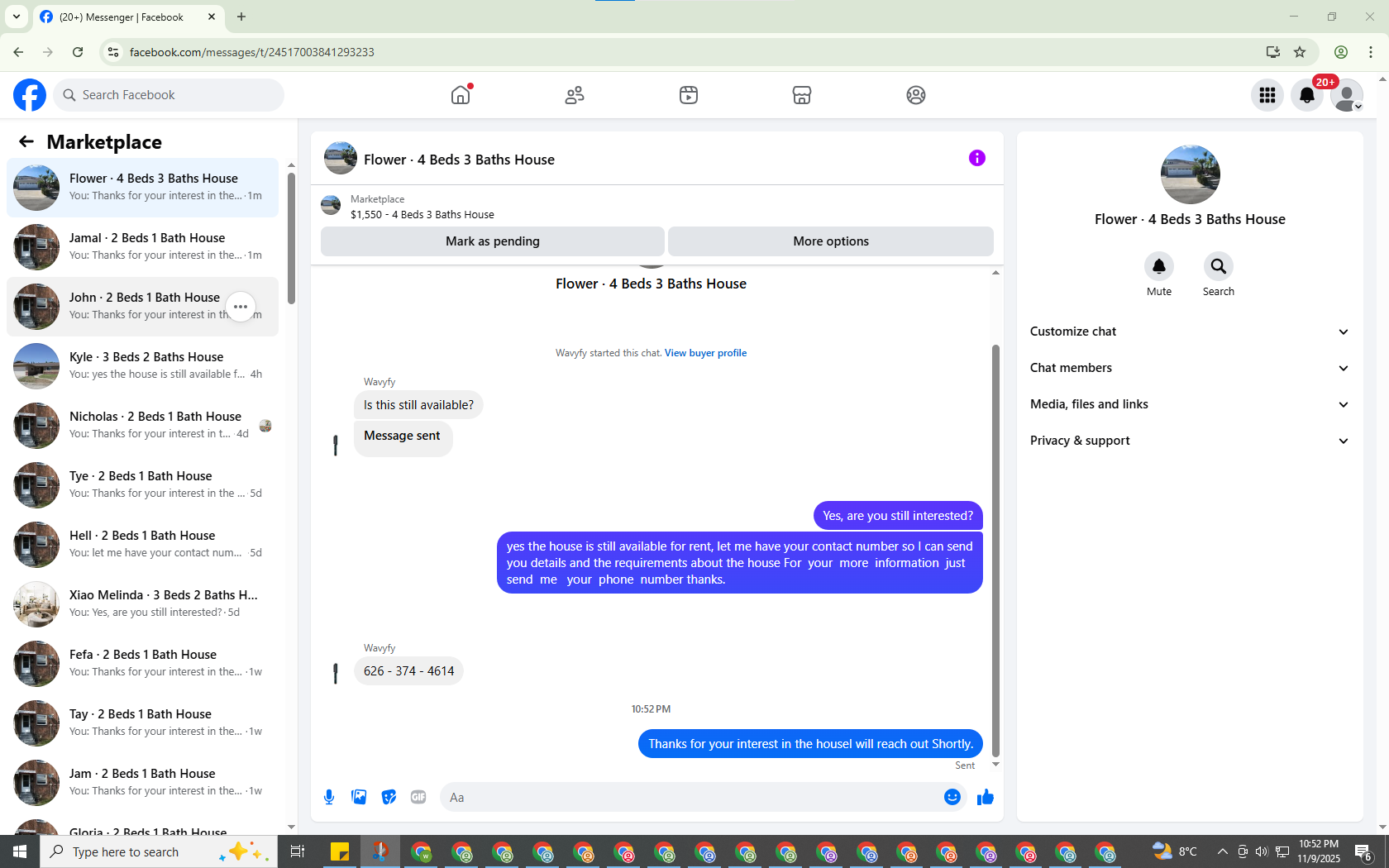This screenshot has width=1389, height=868.
Task: Click the listing house thumbnail in sidebar
Action: [1190, 174]
